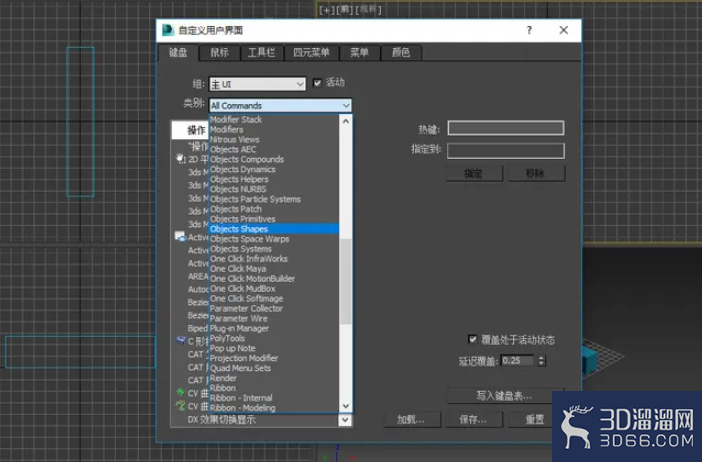The width and height of the screenshot is (702, 462).
Task: Toggle the 活动 checkbox
Action: [317, 83]
